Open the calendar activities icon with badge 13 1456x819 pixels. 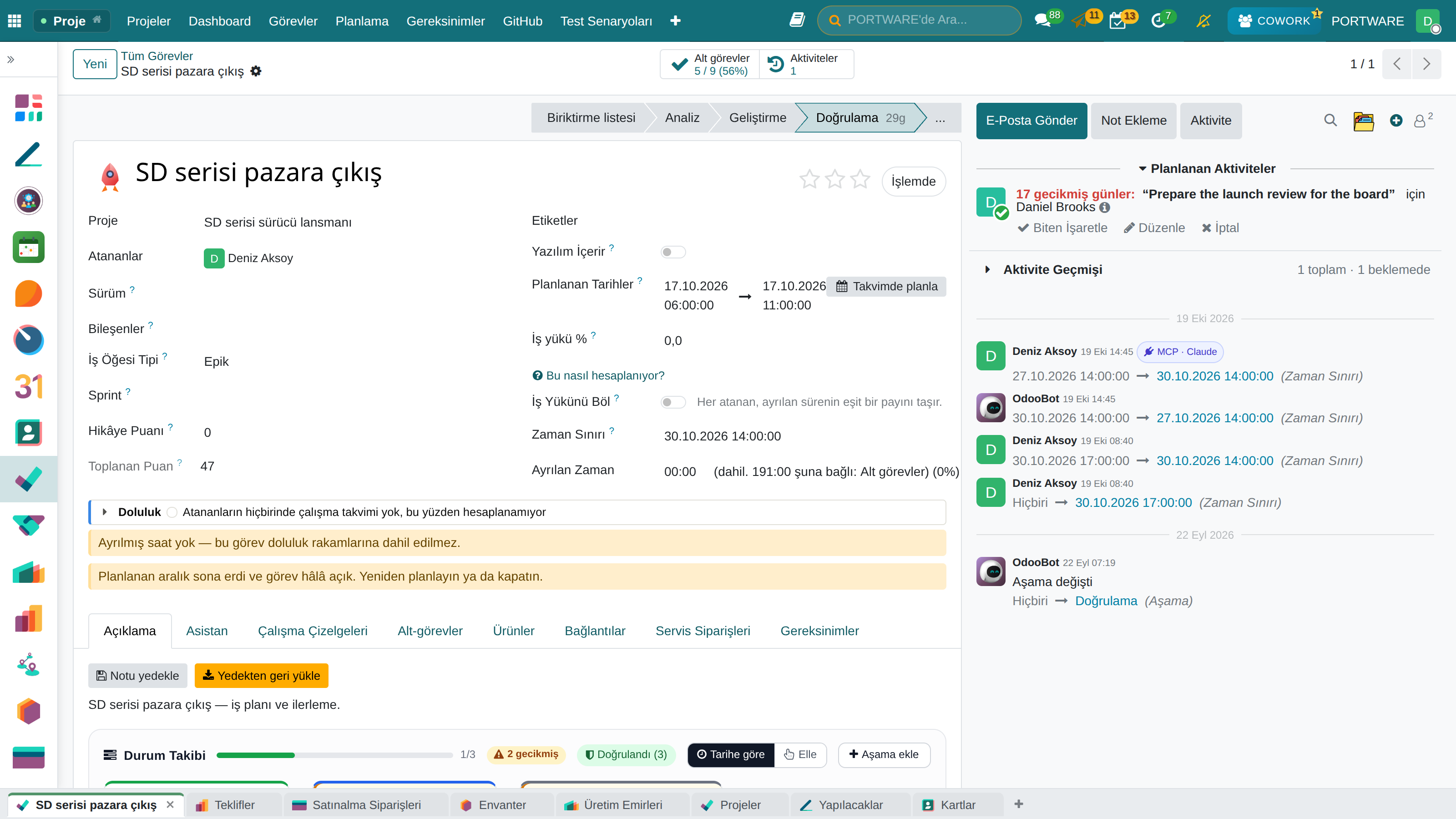[x=1117, y=21]
